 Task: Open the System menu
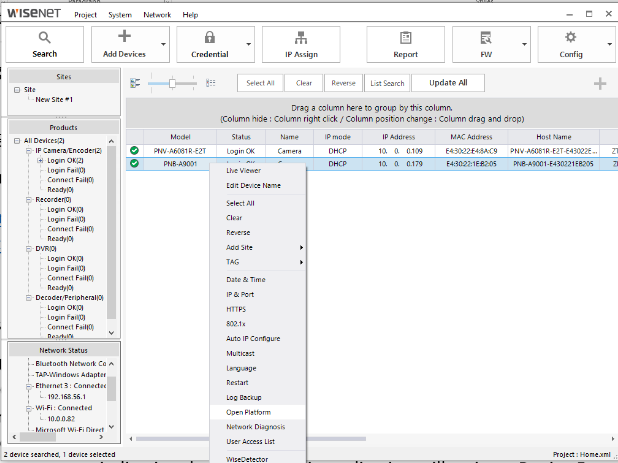click(x=120, y=15)
